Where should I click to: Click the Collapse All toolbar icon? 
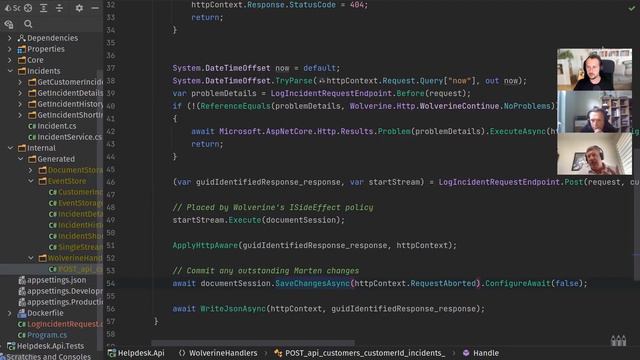click(60, 8)
